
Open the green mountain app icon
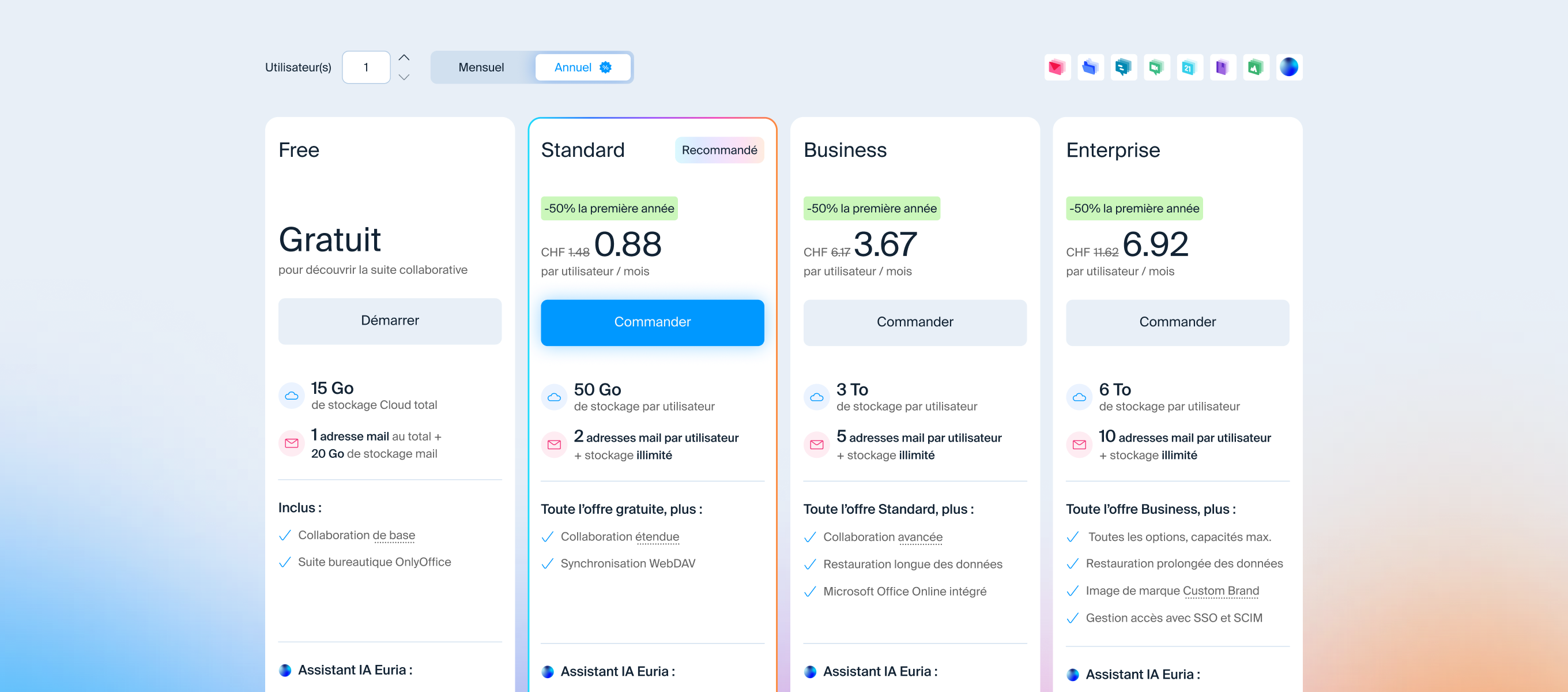click(1256, 67)
